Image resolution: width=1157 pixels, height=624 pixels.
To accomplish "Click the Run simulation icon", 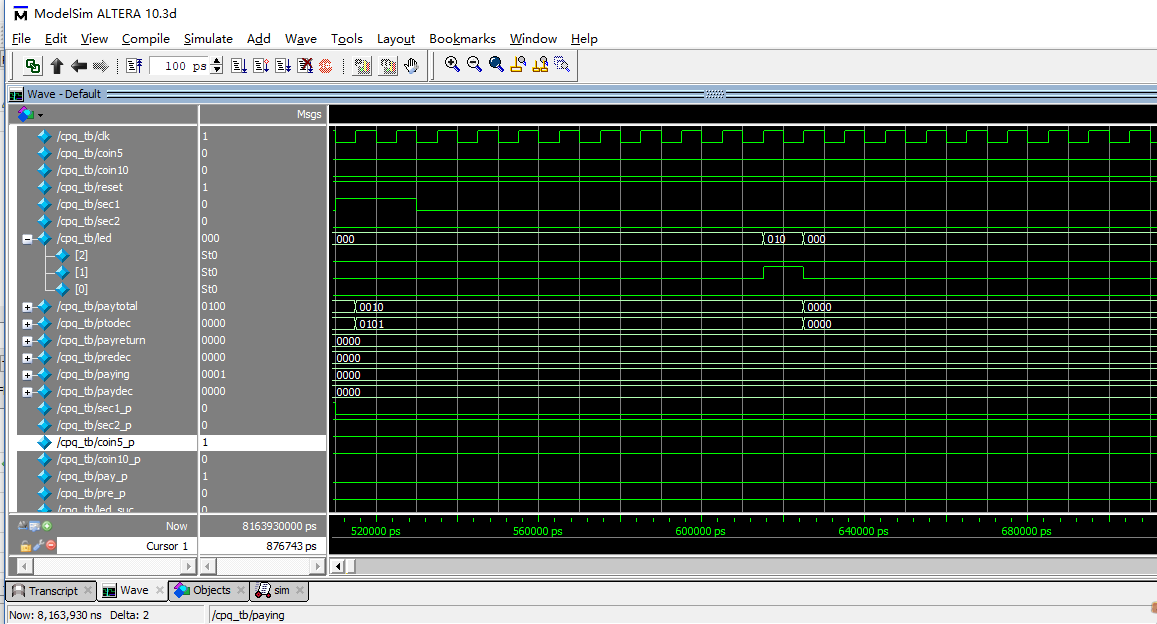I will click(239, 66).
